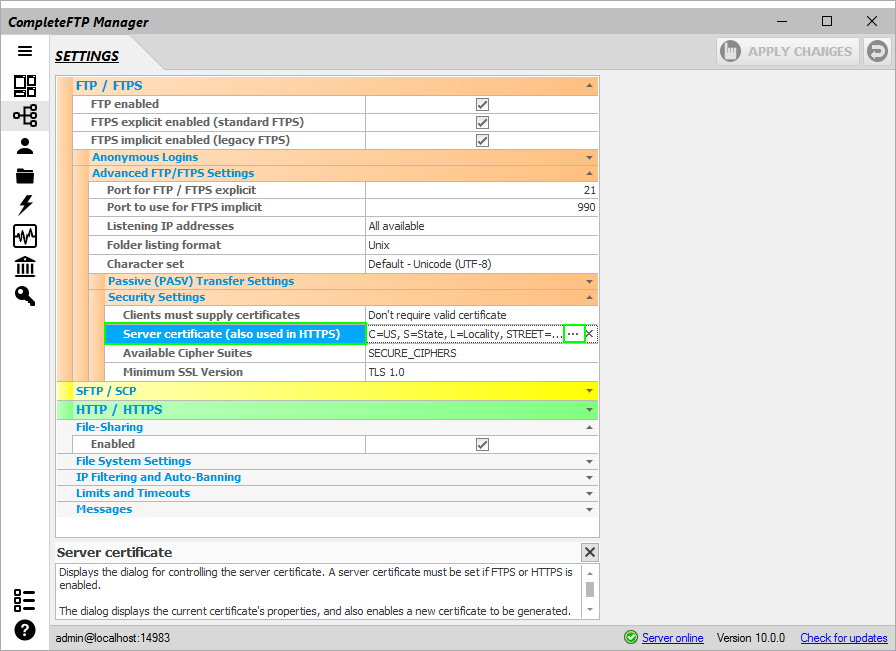Viewport: 896px width, 651px height.
Task: Select the settings tree icon in sidebar
Action: [25, 115]
